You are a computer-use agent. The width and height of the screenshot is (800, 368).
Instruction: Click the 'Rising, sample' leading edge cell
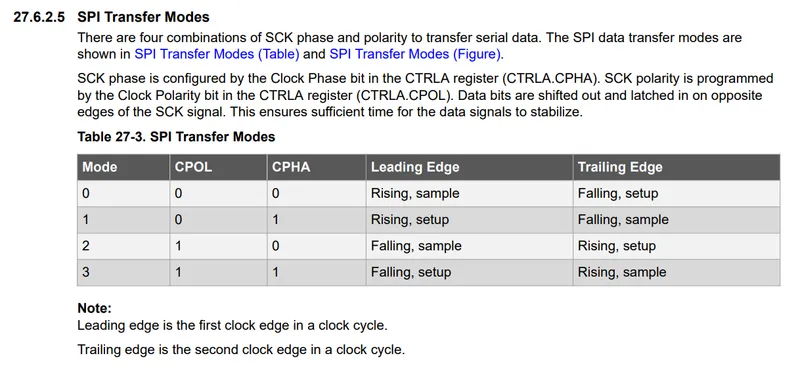[x=469, y=193]
